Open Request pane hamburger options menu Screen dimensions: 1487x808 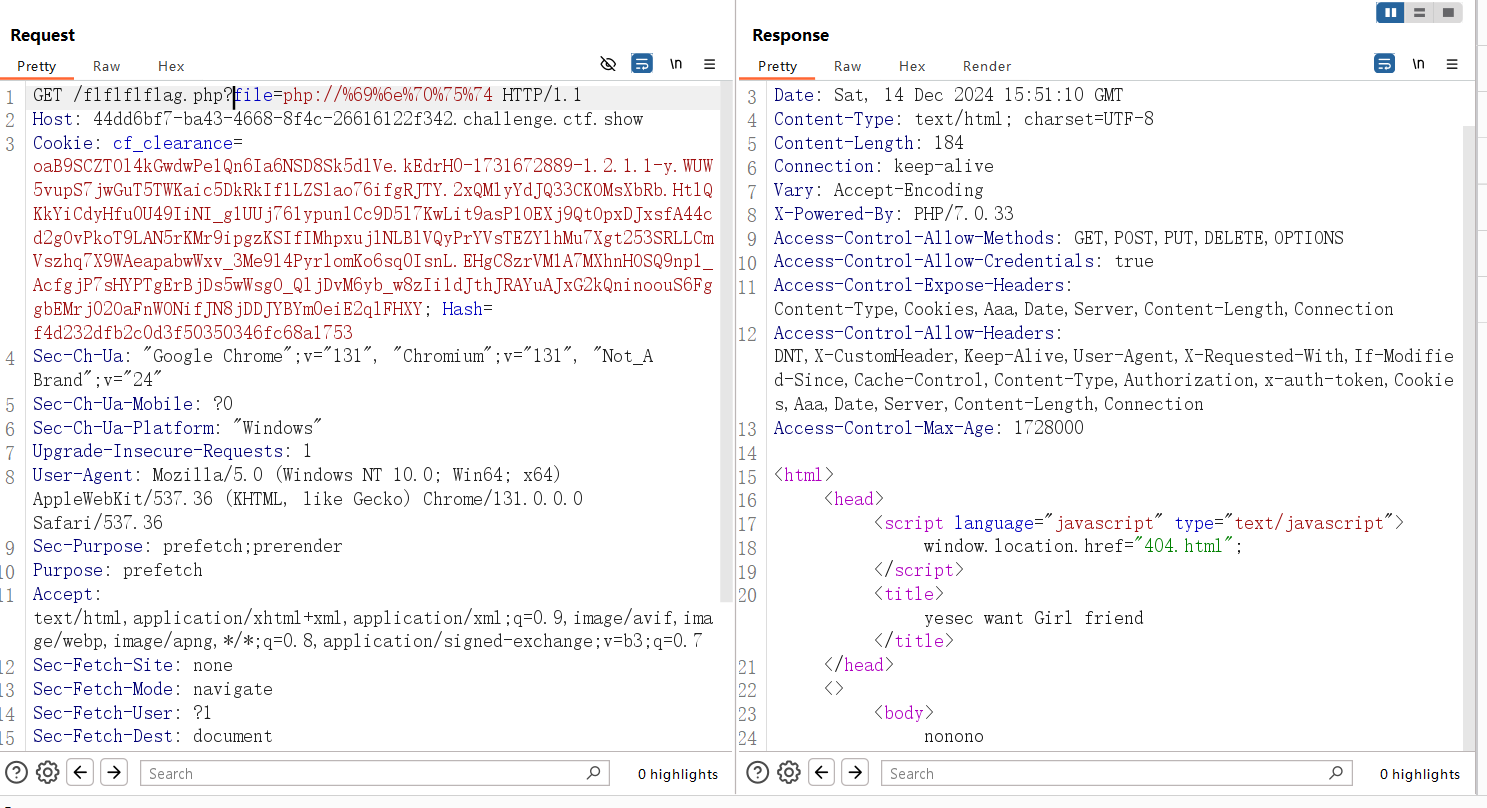point(710,64)
